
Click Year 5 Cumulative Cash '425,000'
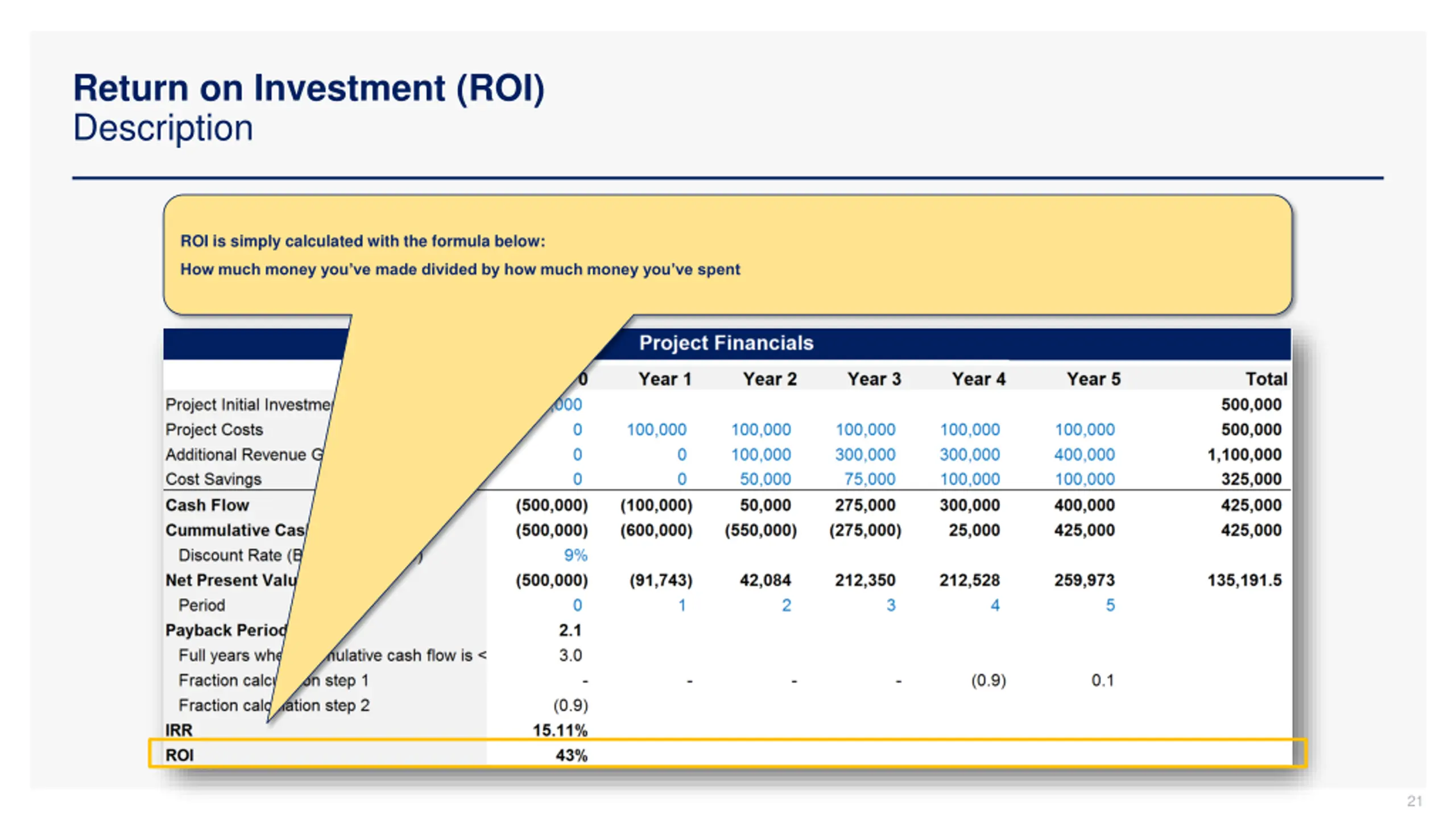click(1085, 530)
